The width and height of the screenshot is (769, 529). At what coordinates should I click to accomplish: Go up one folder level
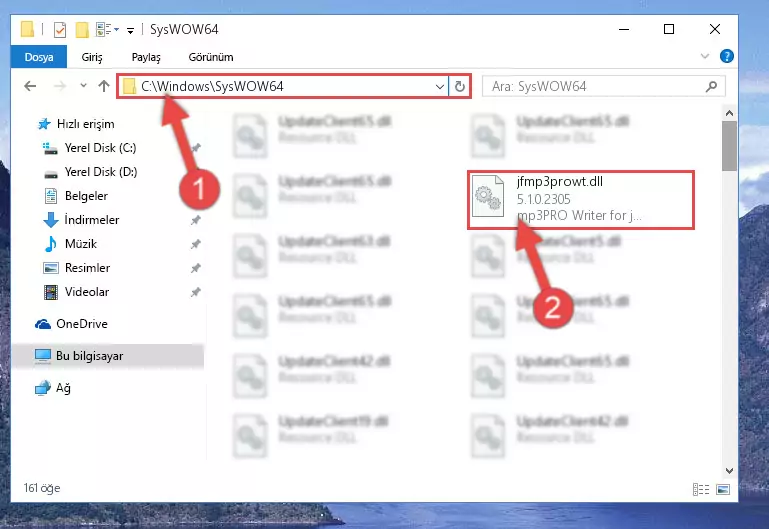tap(103, 86)
